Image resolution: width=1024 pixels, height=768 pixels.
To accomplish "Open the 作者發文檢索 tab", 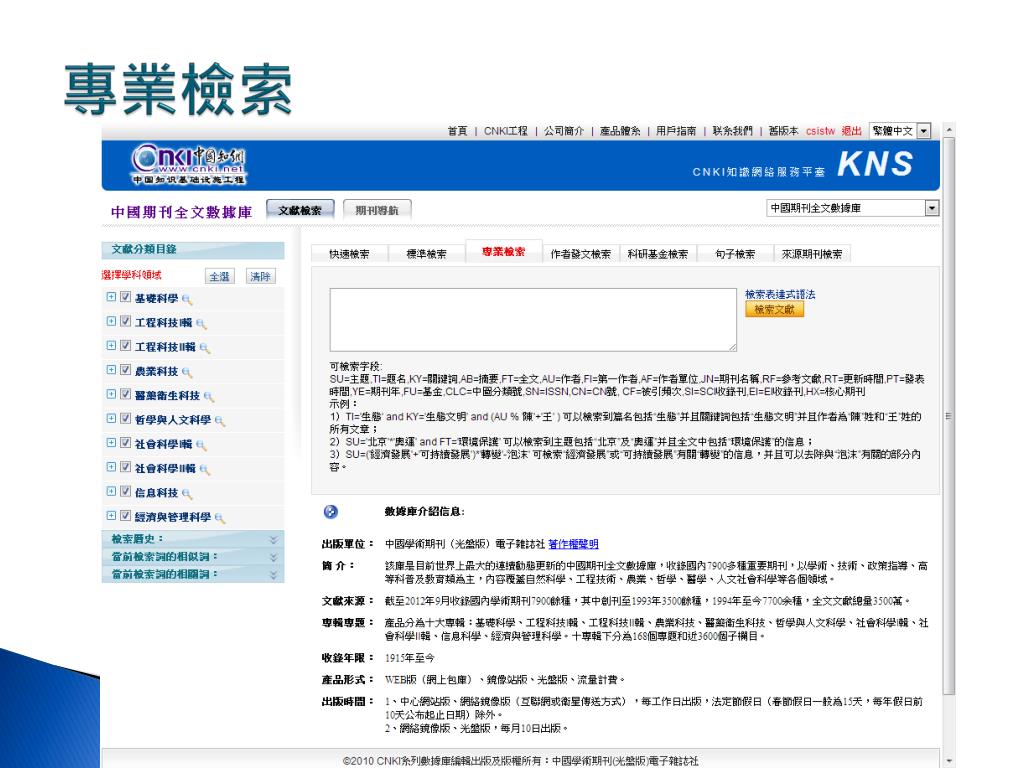I will point(581,254).
